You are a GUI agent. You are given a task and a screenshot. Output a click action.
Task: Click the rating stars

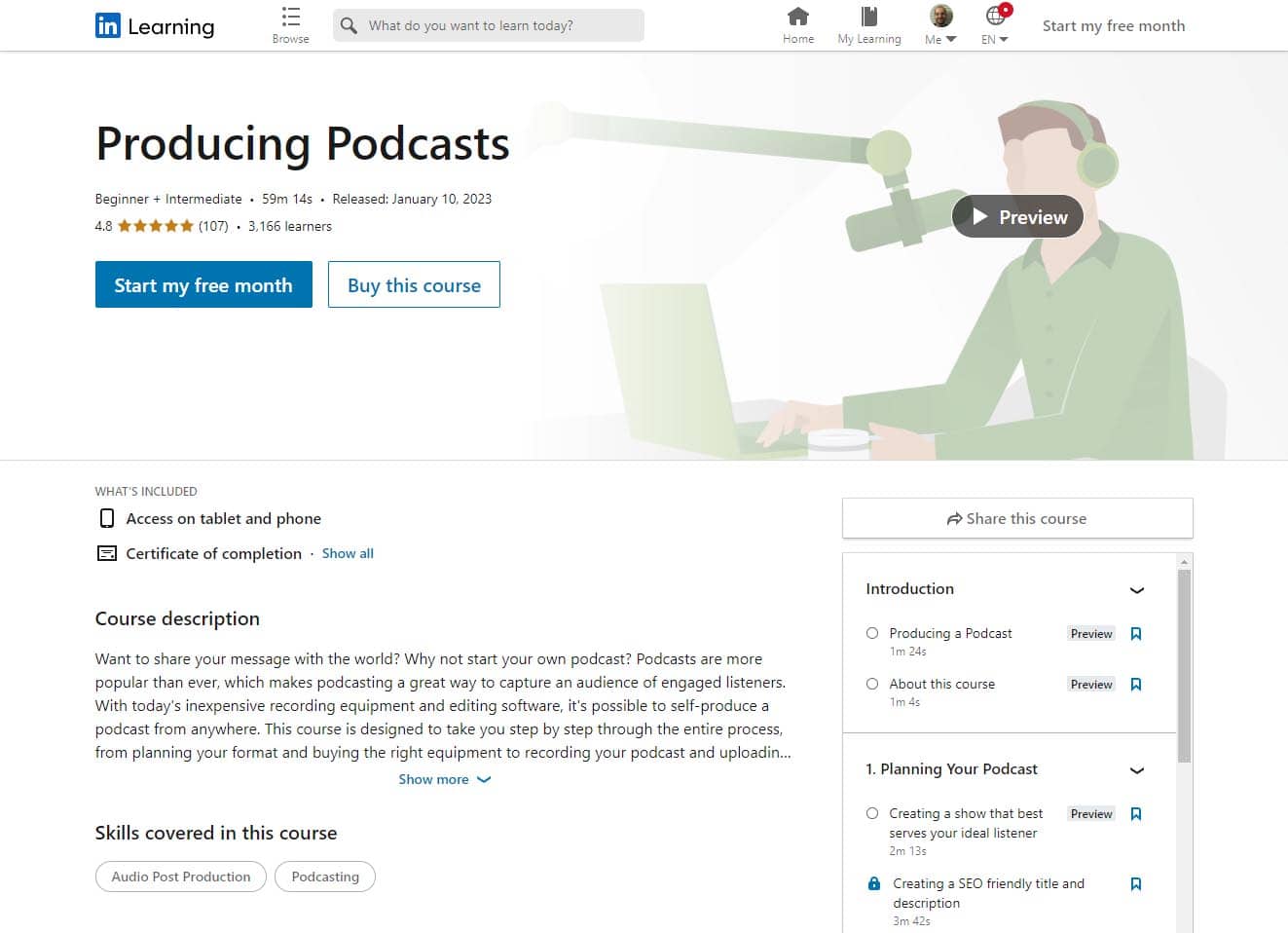156,226
